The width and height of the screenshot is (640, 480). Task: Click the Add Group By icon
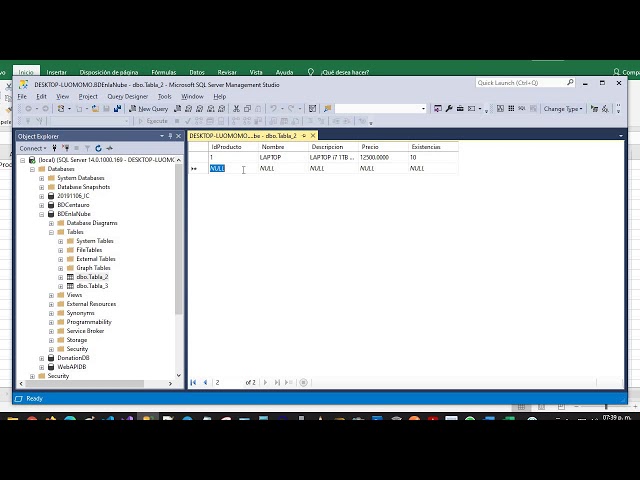[595, 109]
